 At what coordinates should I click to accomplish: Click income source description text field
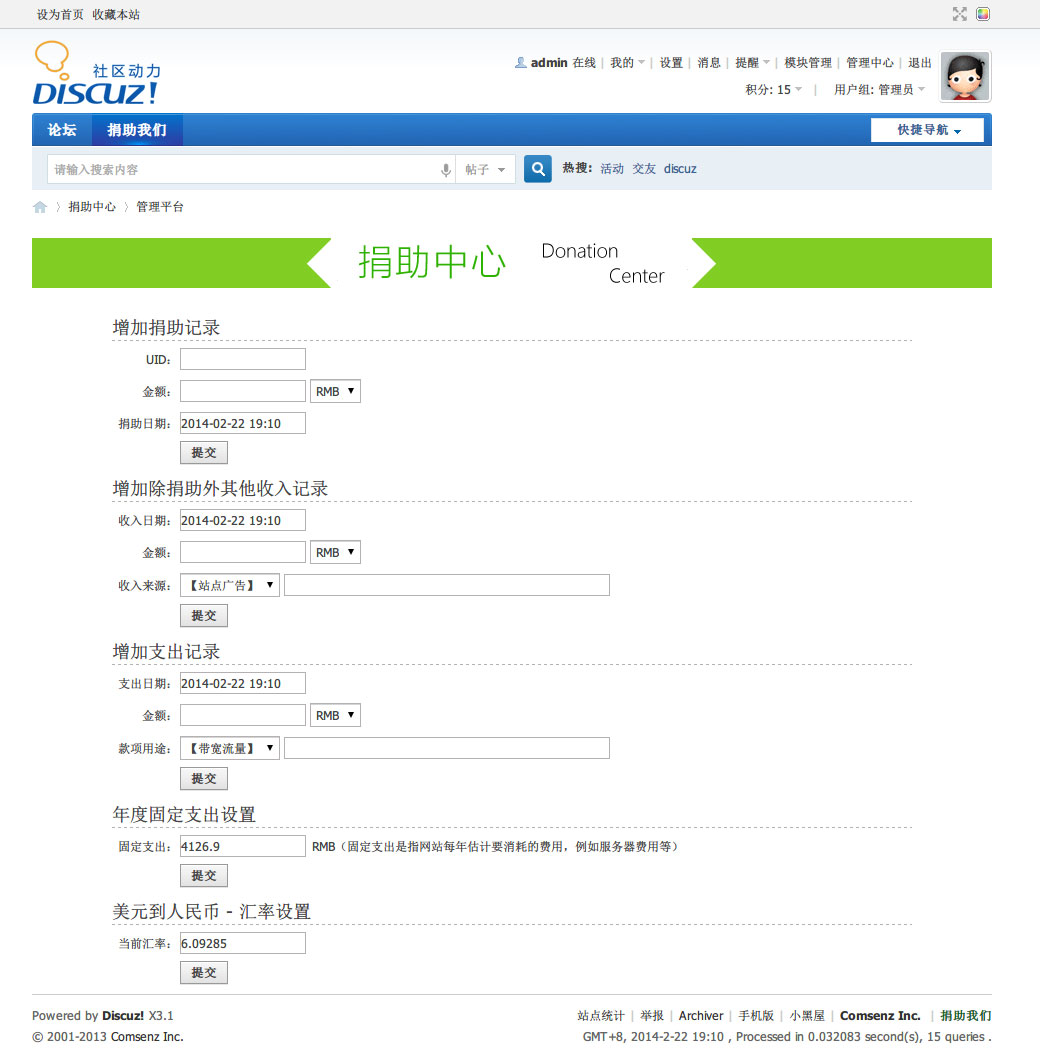[447, 585]
